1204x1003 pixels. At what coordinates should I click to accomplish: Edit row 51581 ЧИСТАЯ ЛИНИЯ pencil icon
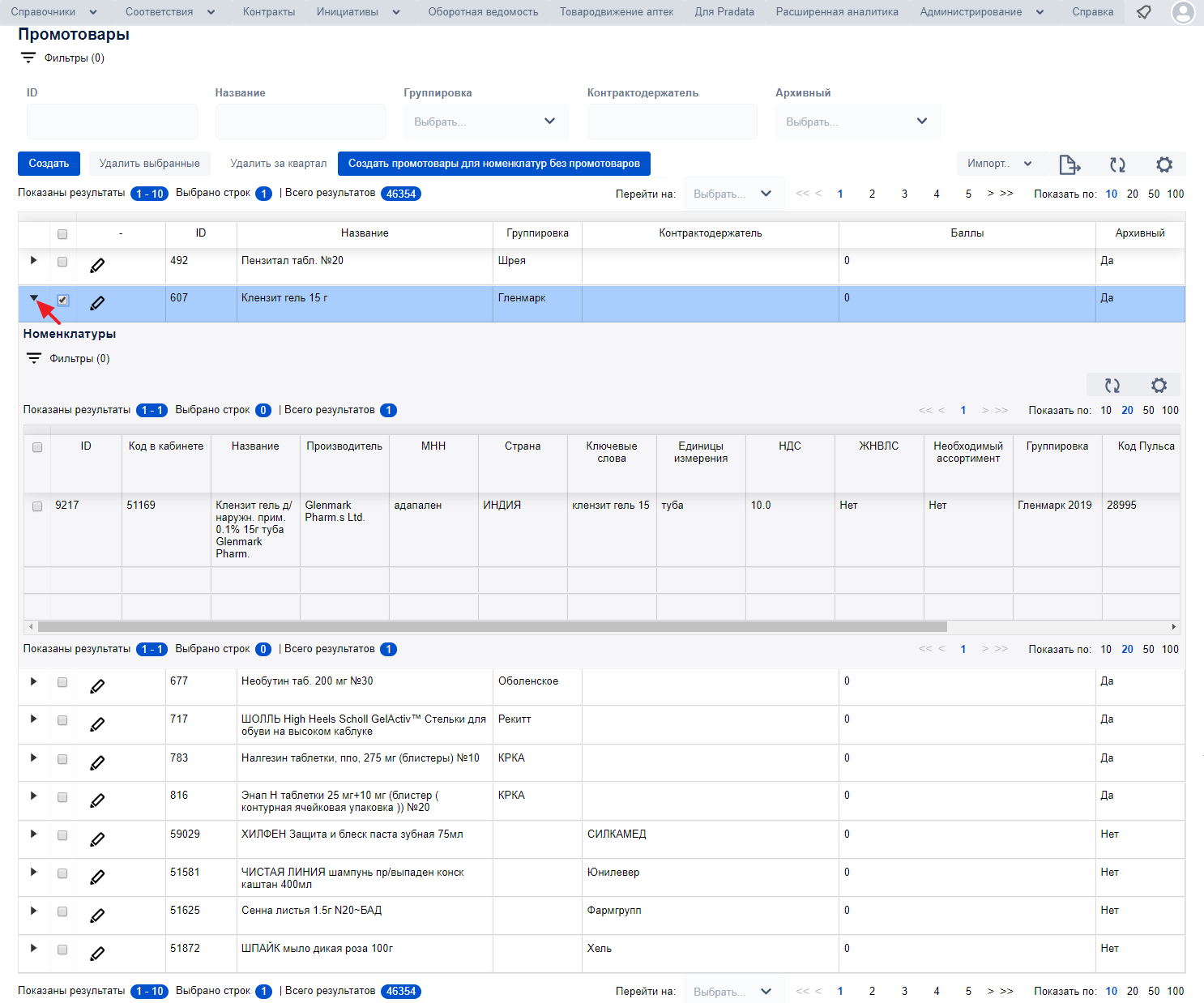click(x=97, y=877)
